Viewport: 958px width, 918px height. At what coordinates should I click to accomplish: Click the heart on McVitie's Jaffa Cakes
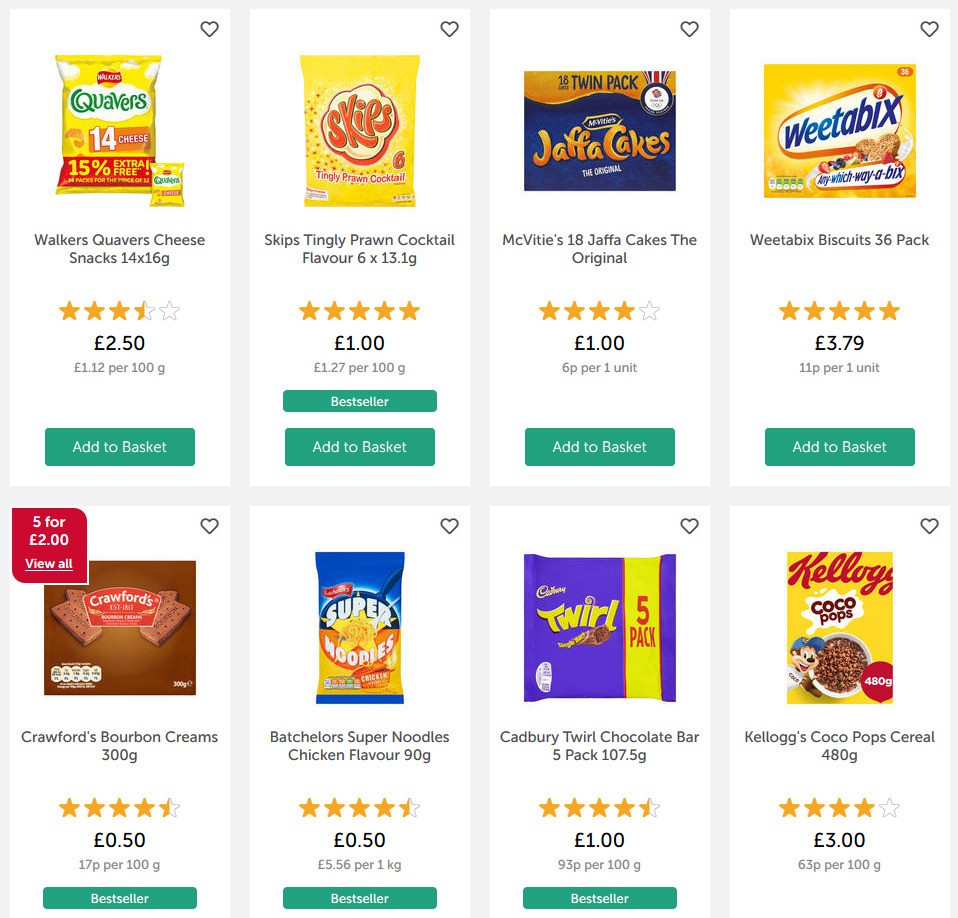[689, 29]
